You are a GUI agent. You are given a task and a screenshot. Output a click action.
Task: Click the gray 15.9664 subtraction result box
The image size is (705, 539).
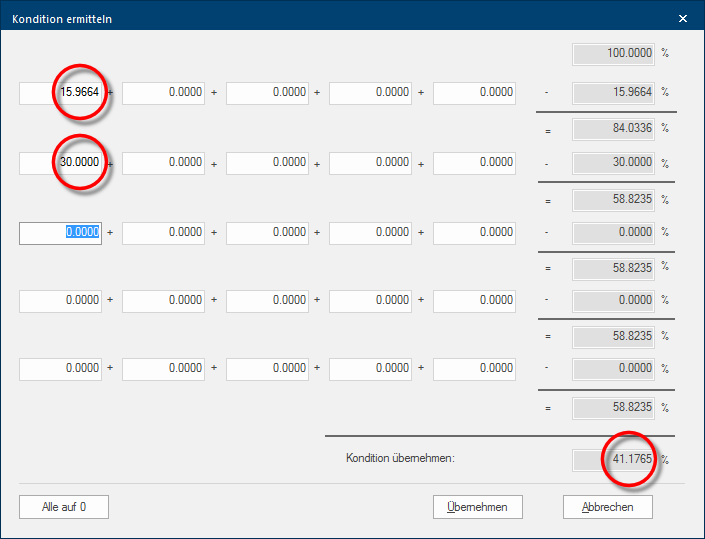[613, 93]
